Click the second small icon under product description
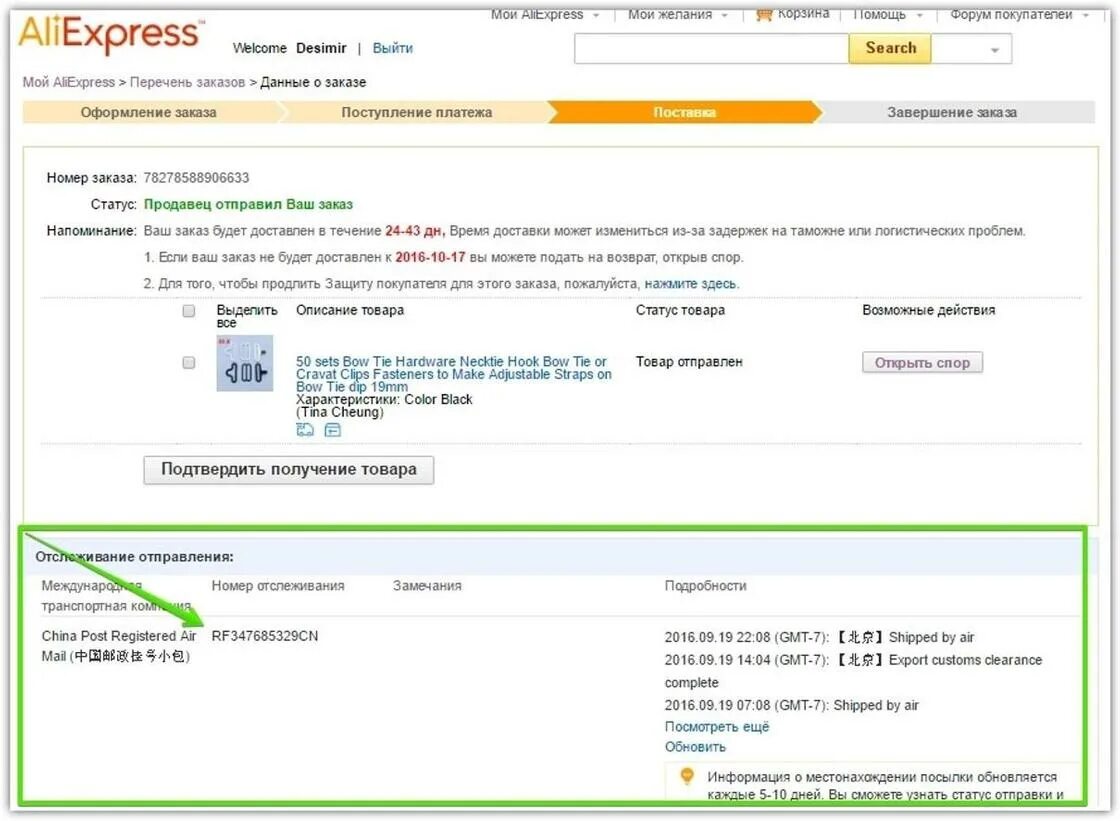The image size is (1120, 821). click(x=333, y=429)
